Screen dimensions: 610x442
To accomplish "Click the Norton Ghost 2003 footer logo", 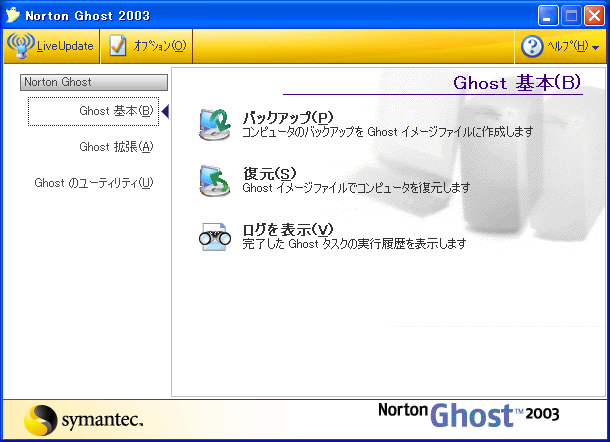I will click(x=468, y=415).
